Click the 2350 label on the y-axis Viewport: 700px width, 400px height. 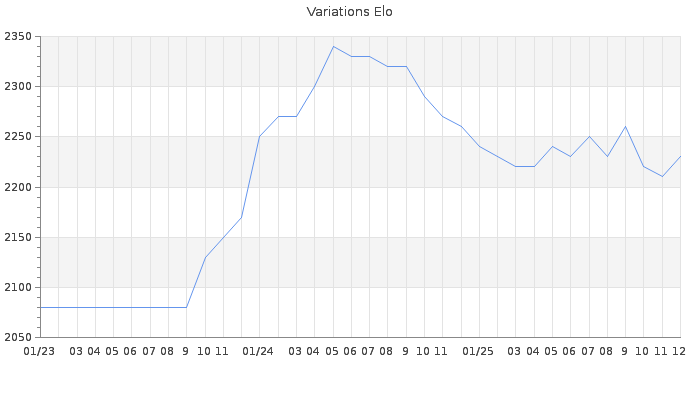18,37
